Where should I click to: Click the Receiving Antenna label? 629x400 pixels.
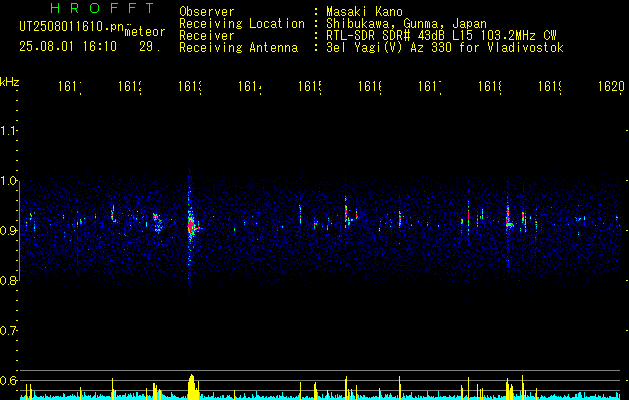coord(239,48)
